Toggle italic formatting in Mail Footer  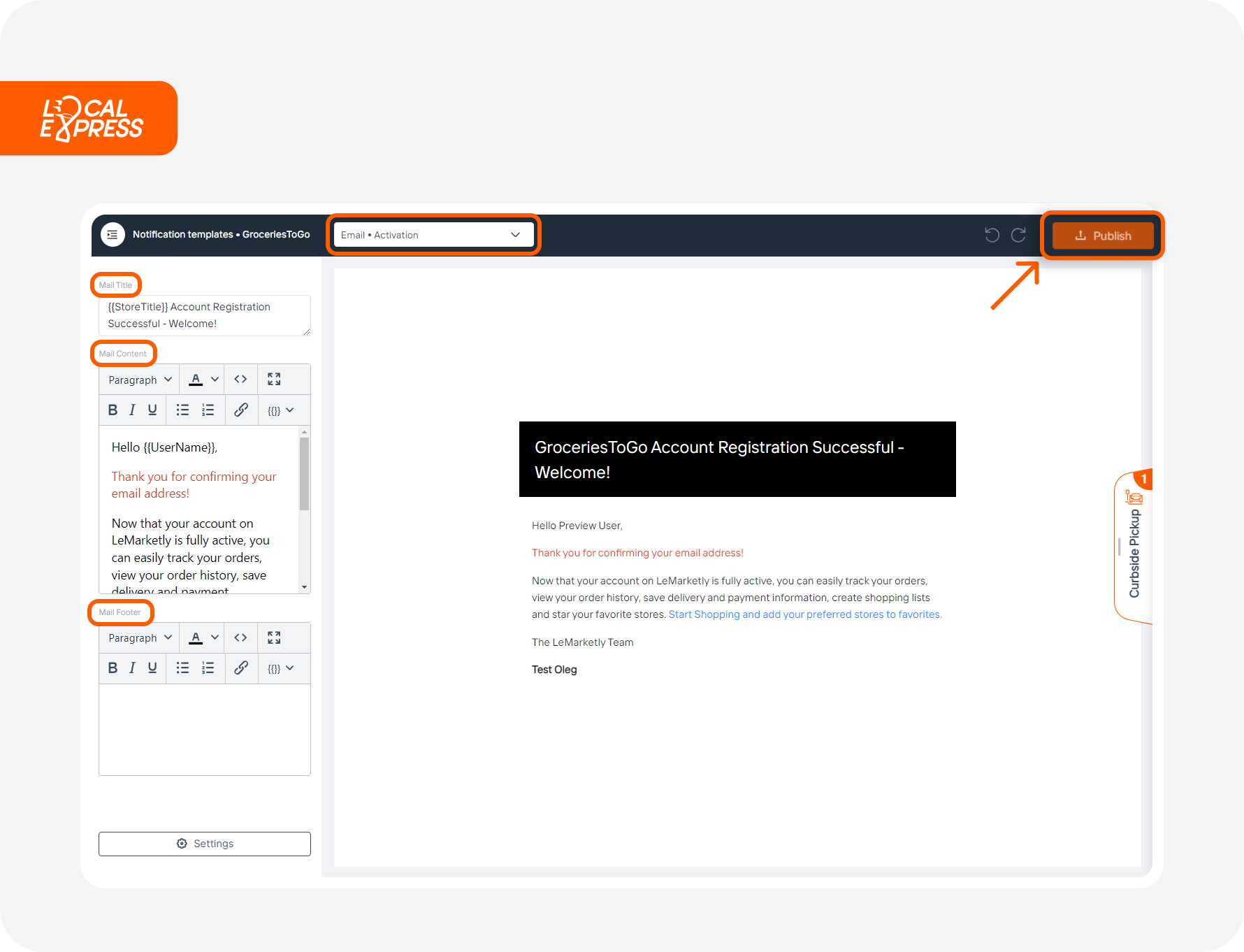[132, 668]
